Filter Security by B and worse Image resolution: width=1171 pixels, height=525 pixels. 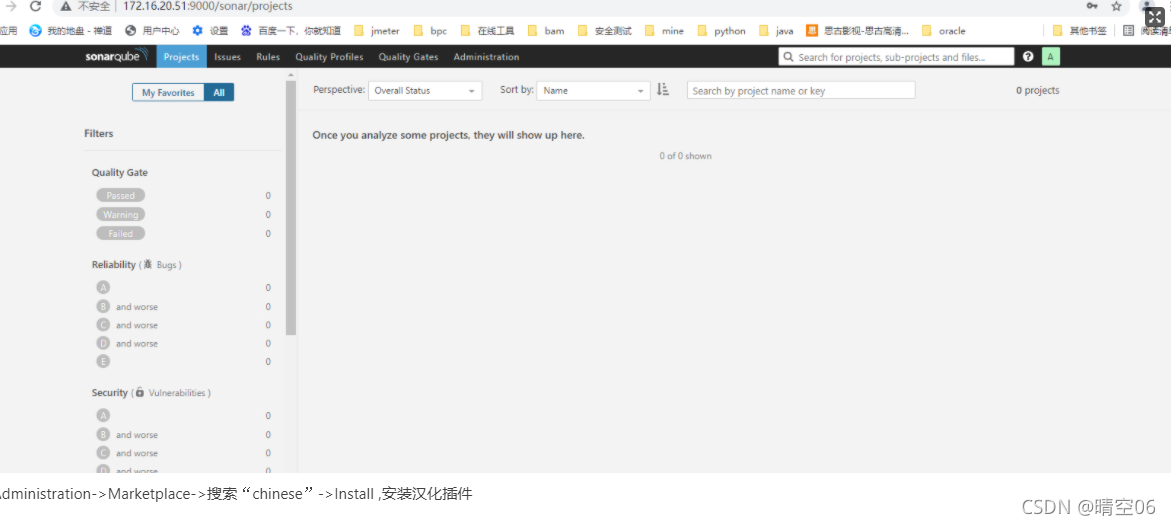point(127,435)
